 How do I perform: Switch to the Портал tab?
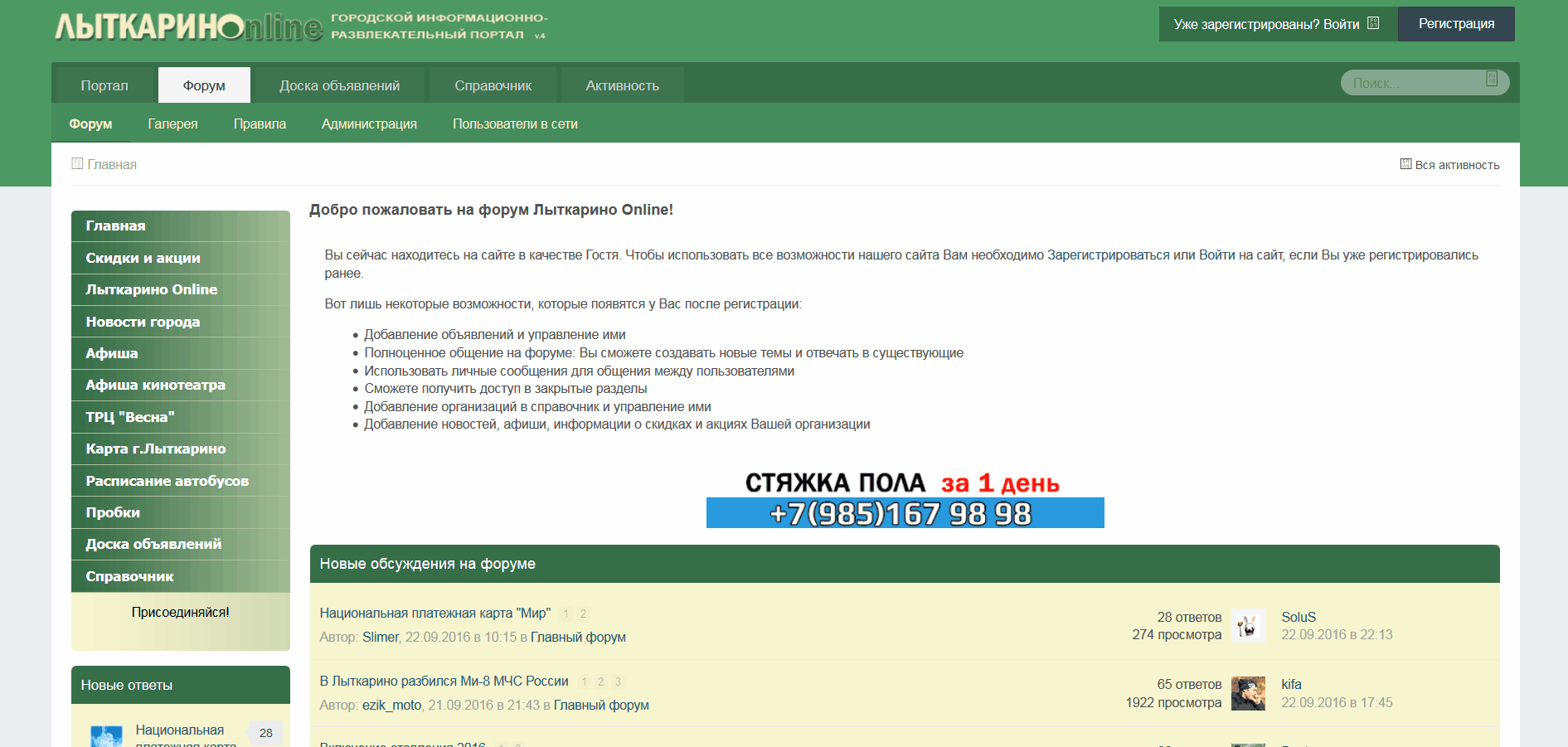point(104,85)
